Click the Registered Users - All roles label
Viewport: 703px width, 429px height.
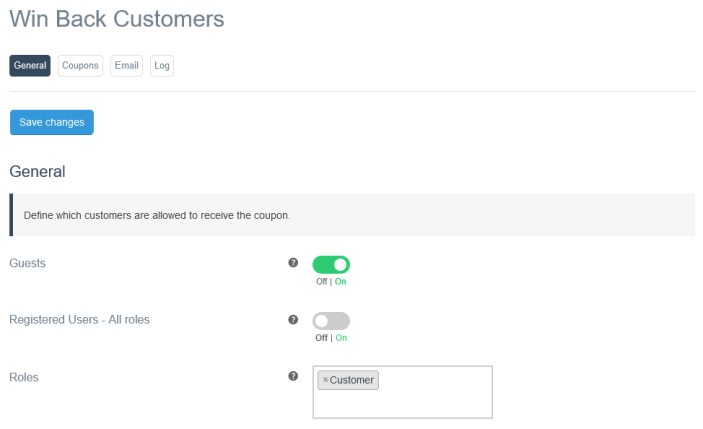point(80,320)
